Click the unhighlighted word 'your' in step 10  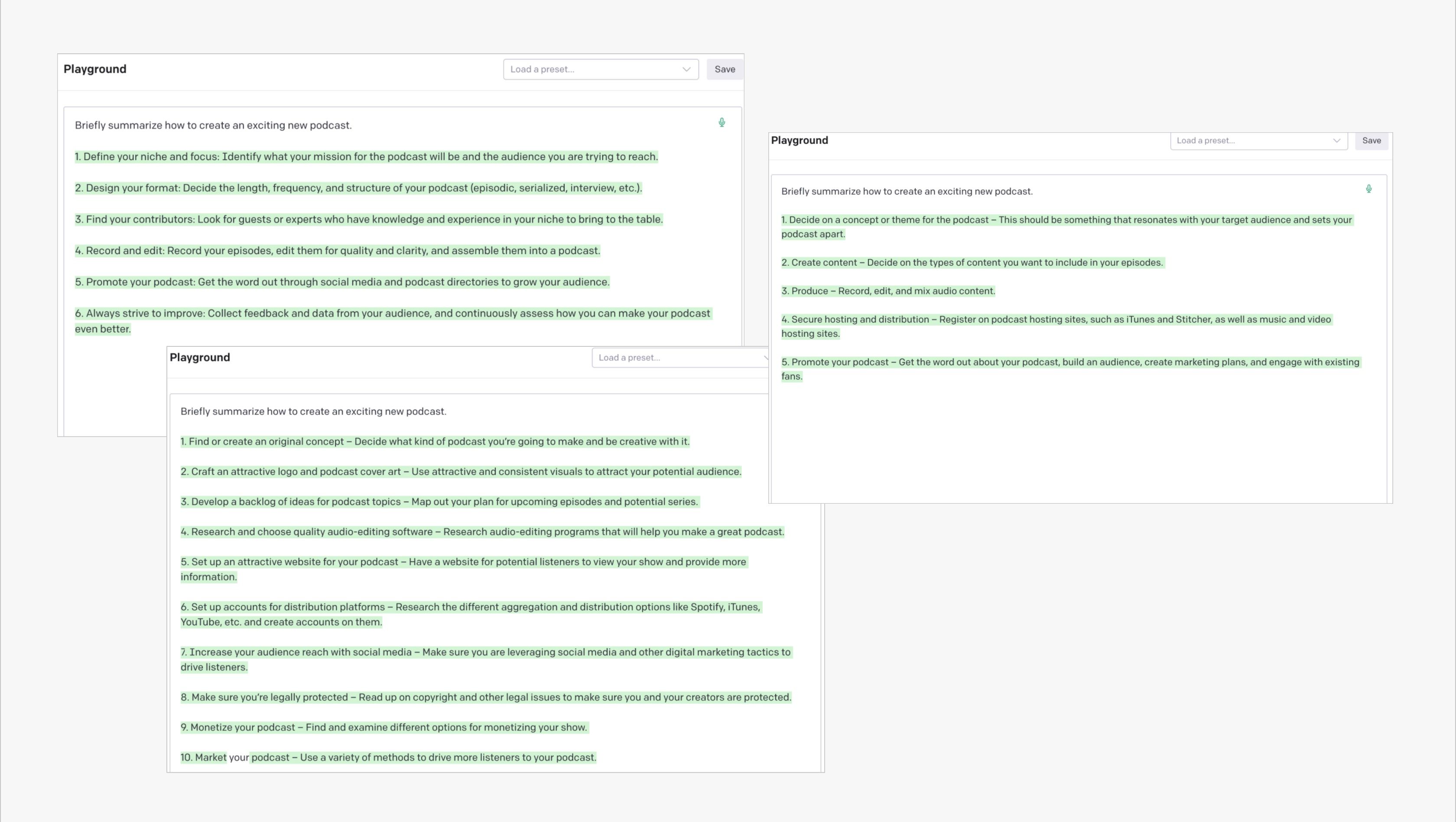(x=238, y=757)
